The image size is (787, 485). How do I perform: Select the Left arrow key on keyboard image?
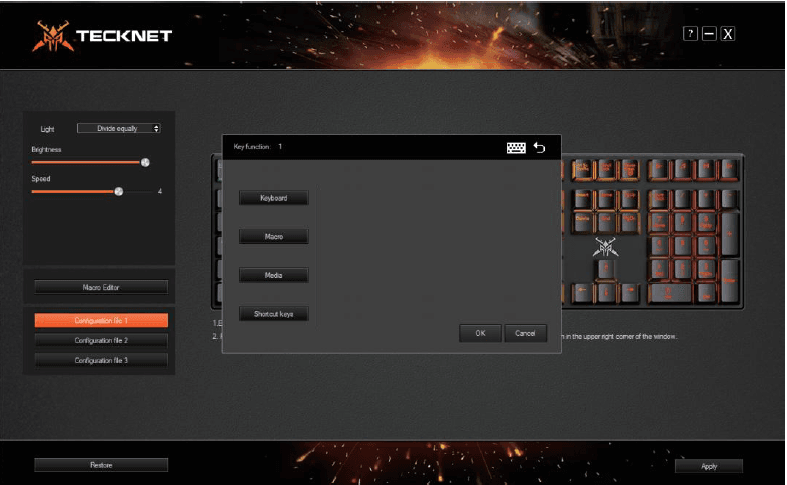tap(582, 293)
